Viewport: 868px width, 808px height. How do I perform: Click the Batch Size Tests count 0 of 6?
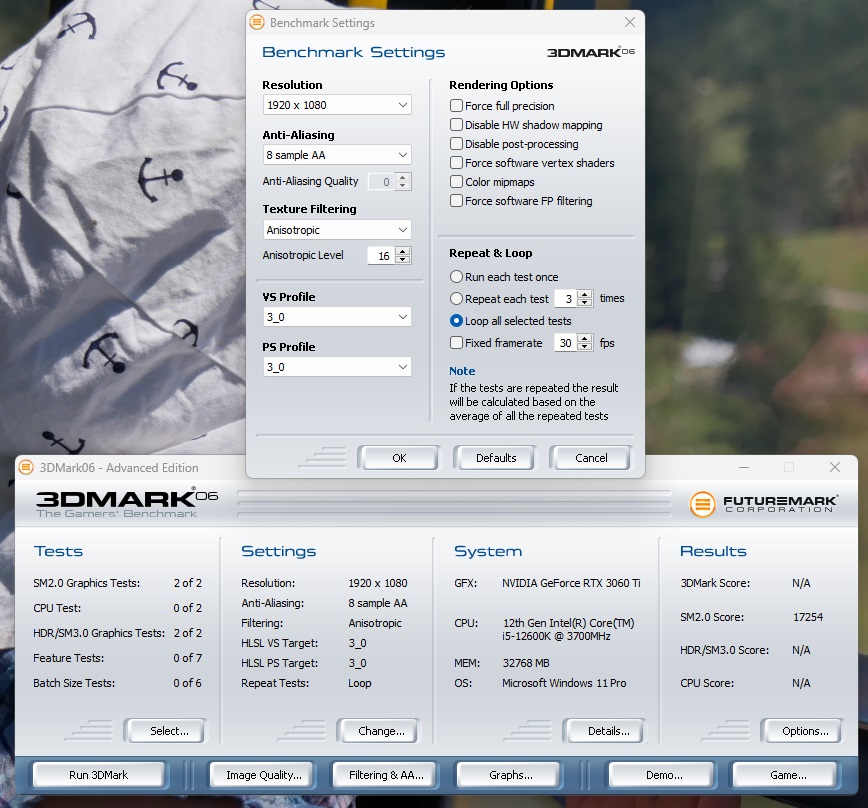click(188, 683)
